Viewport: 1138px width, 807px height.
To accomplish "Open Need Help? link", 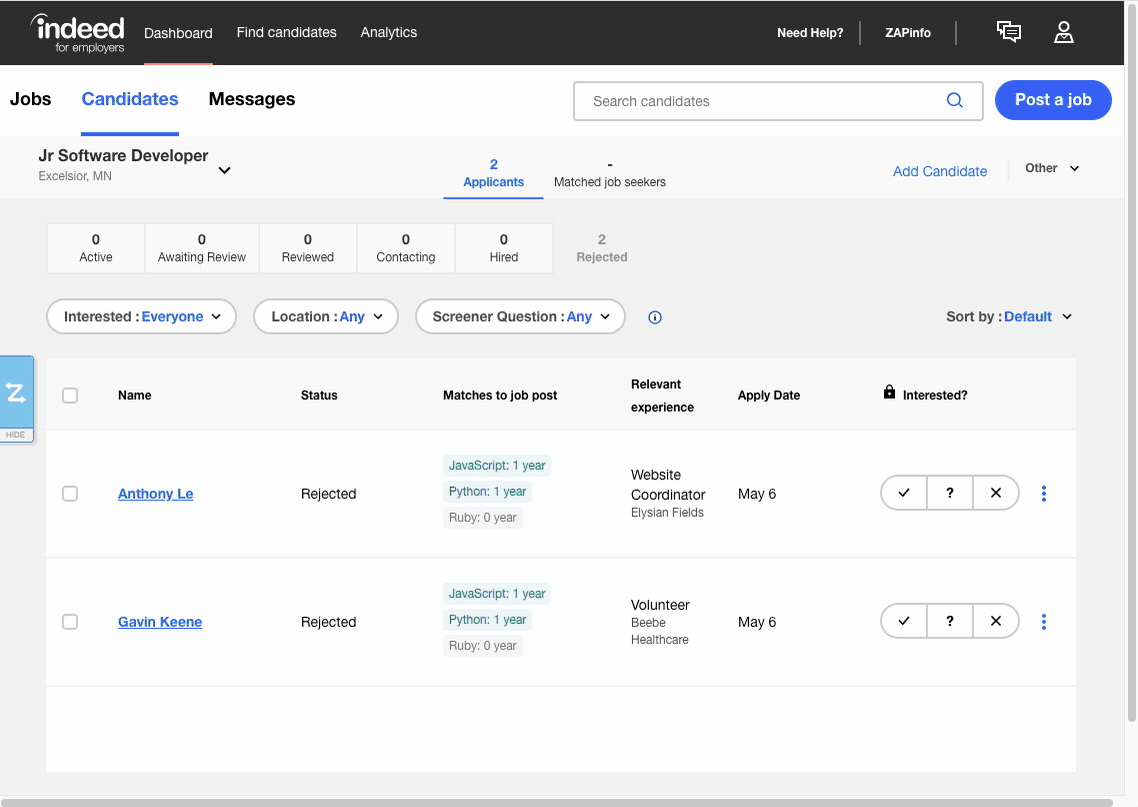I will (x=810, y=33).
